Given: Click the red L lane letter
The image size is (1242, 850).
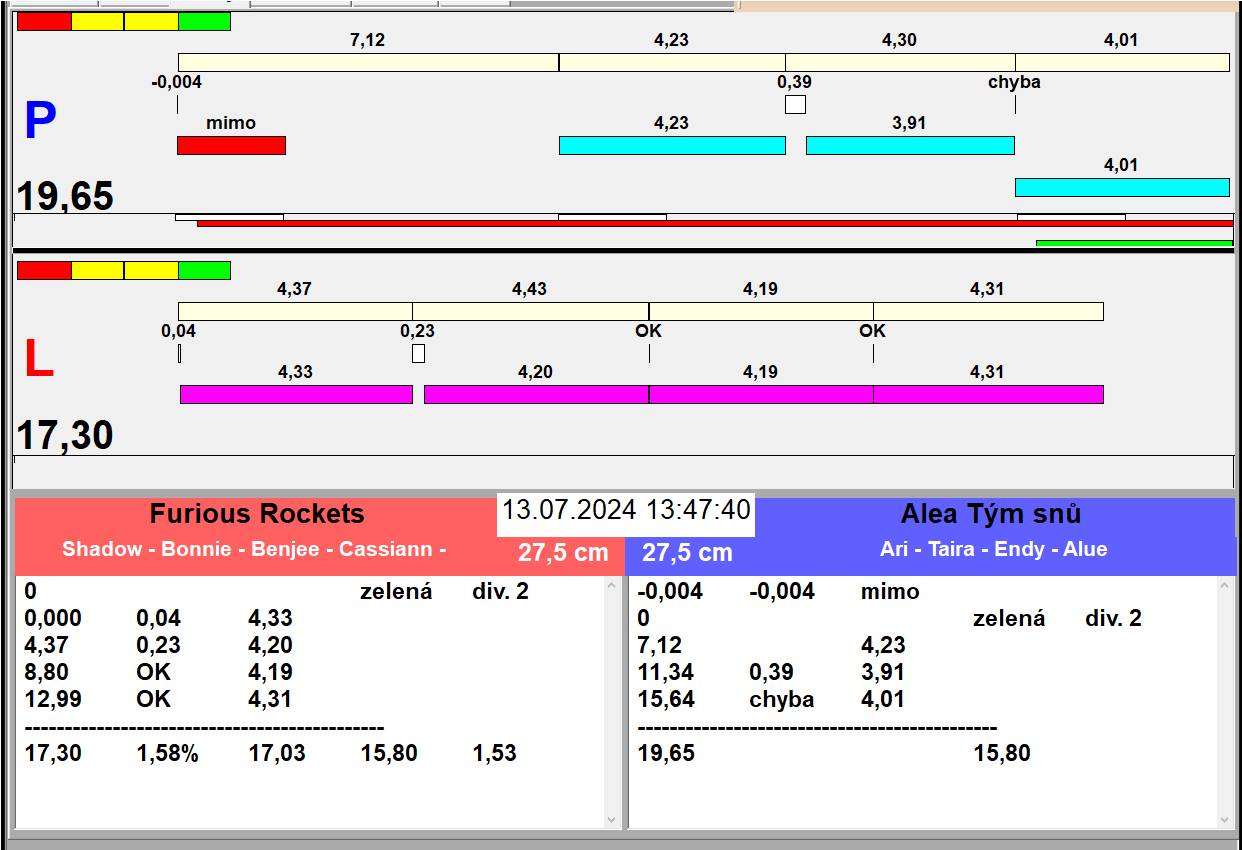Looking at the screenshot, I should coord(39,360).
